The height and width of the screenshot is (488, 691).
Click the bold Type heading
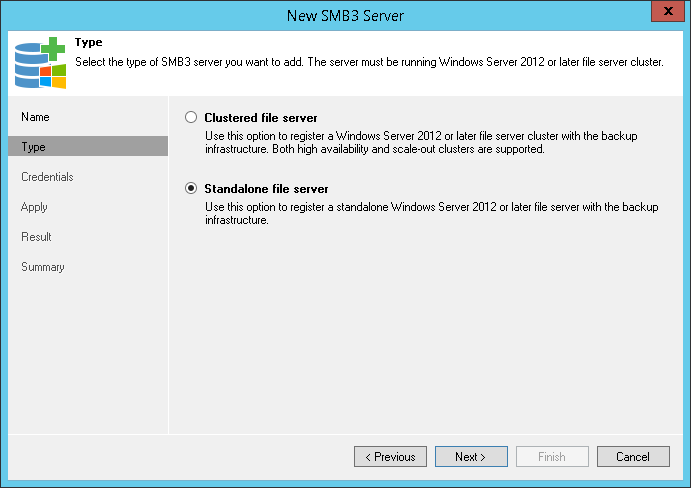point(89,42)
